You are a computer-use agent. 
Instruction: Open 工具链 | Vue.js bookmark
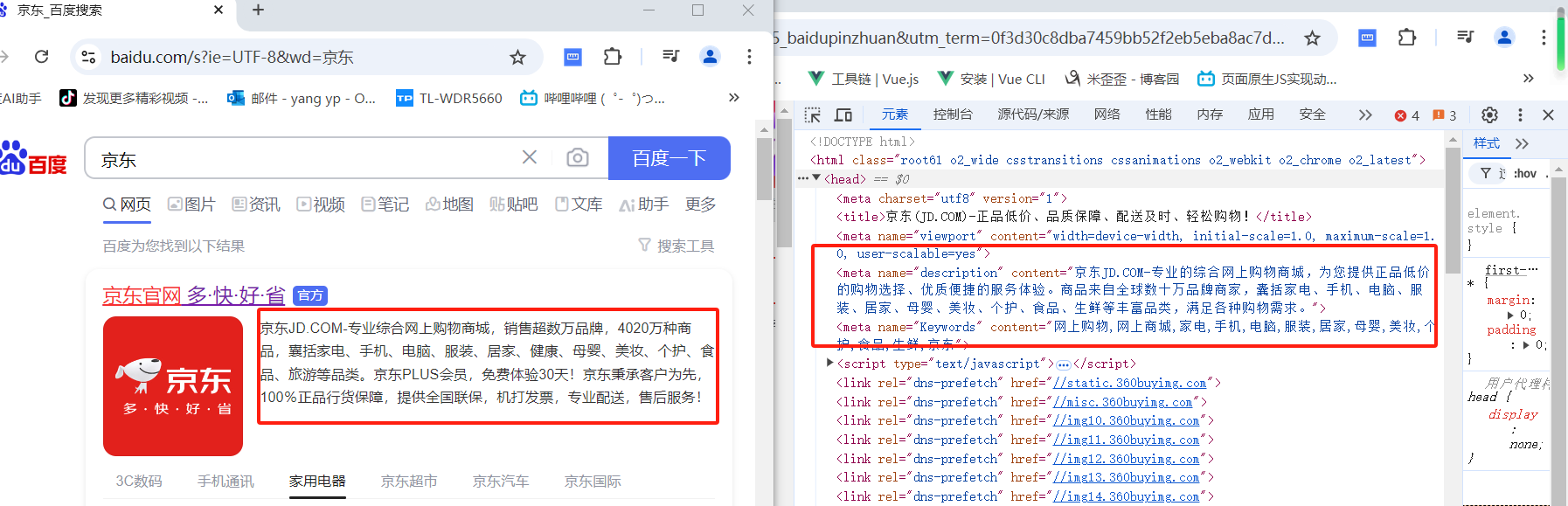click(863, 79)
